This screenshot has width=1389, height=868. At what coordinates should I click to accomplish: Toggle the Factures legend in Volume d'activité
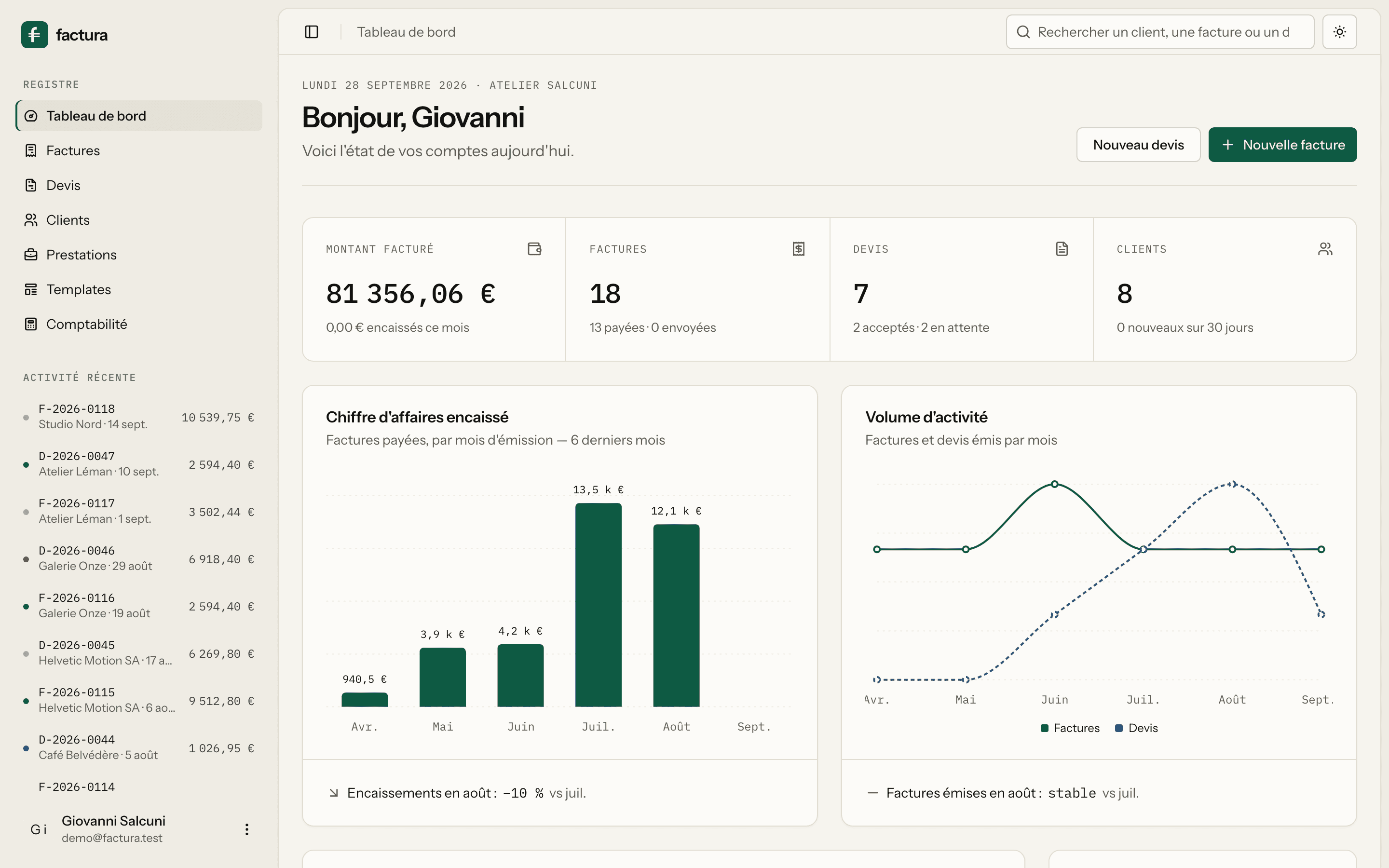pos(1070,728)
